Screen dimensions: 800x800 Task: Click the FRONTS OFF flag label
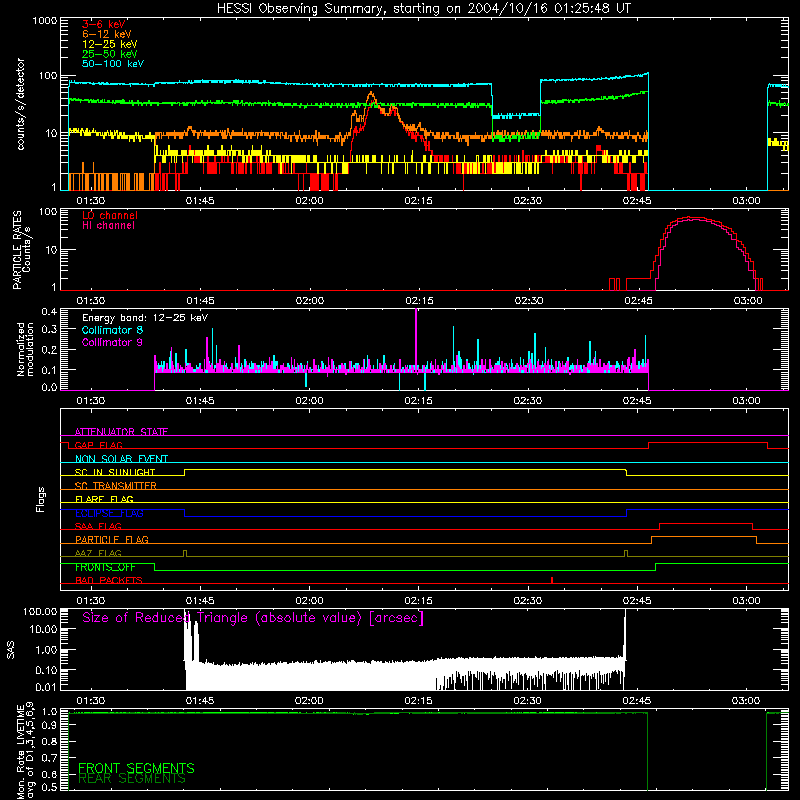pyautogui.click(x=105, y=567)
